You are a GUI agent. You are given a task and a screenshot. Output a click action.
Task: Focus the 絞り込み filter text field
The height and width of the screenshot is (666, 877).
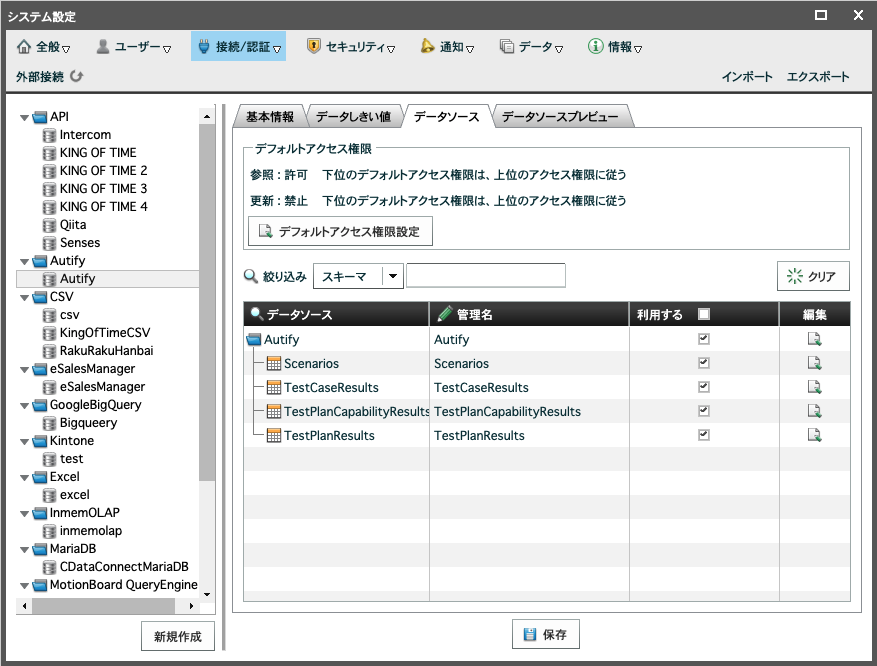click(485, 276)
